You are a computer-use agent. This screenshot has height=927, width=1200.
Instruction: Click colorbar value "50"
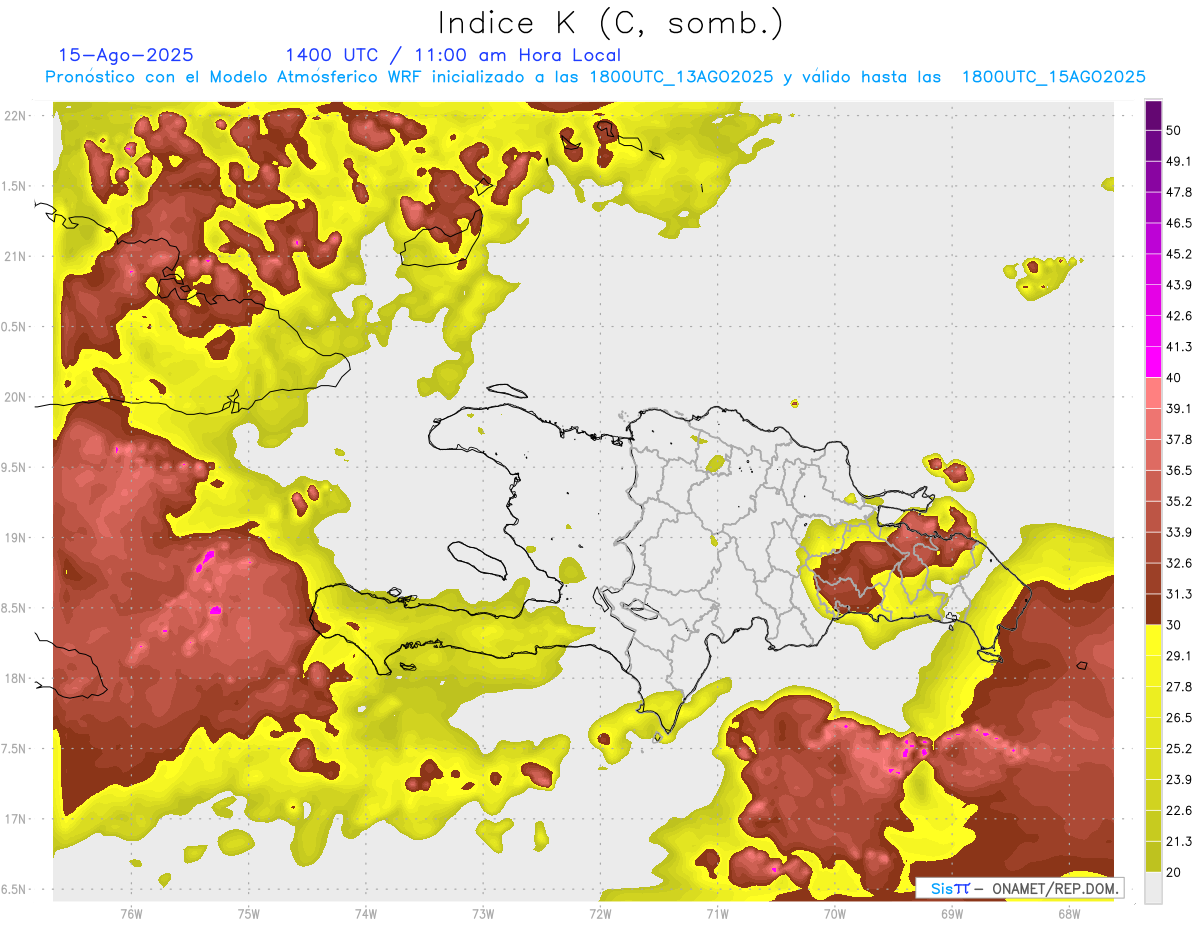(1174, 131)
